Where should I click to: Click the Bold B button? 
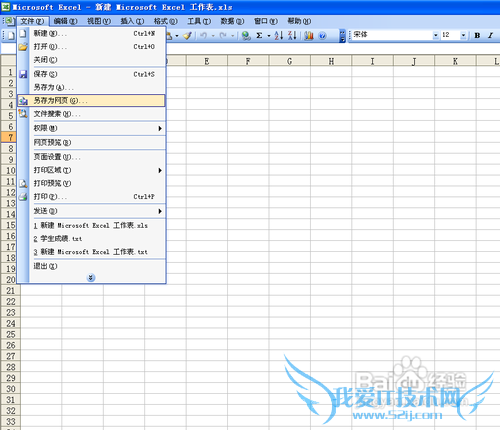tap(477, 35)
